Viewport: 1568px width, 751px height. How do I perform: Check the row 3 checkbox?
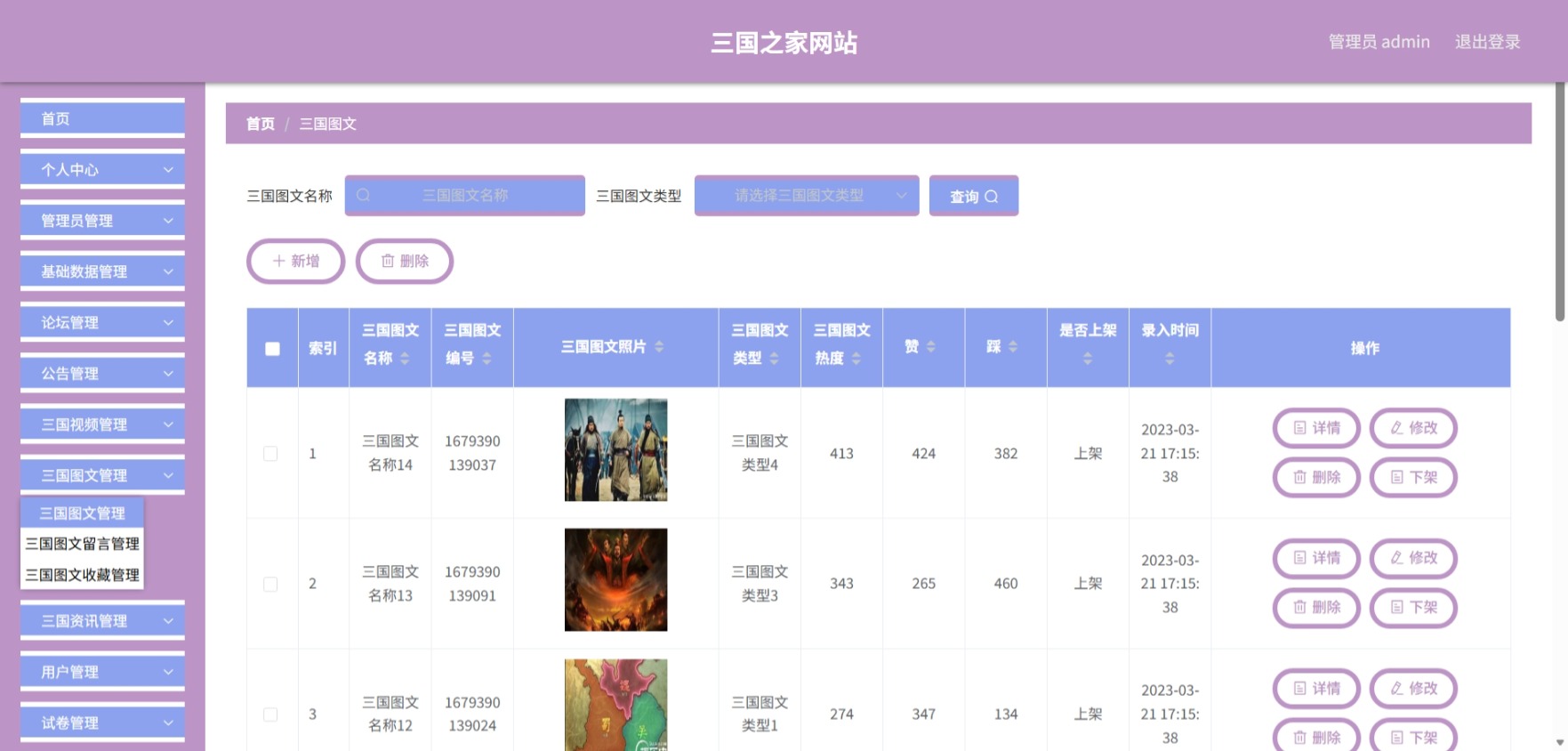tap(270, 715)
